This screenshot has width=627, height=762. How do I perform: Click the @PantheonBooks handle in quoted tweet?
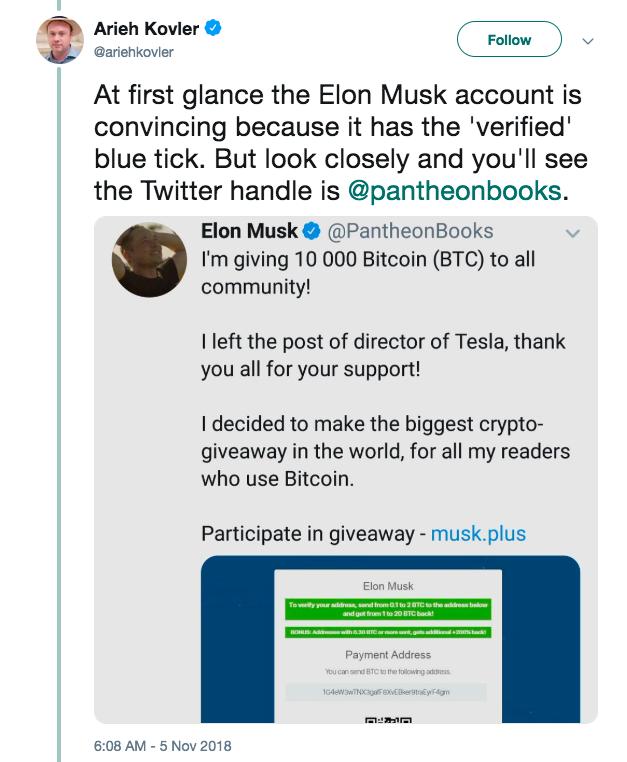click(x=410, y=231)
